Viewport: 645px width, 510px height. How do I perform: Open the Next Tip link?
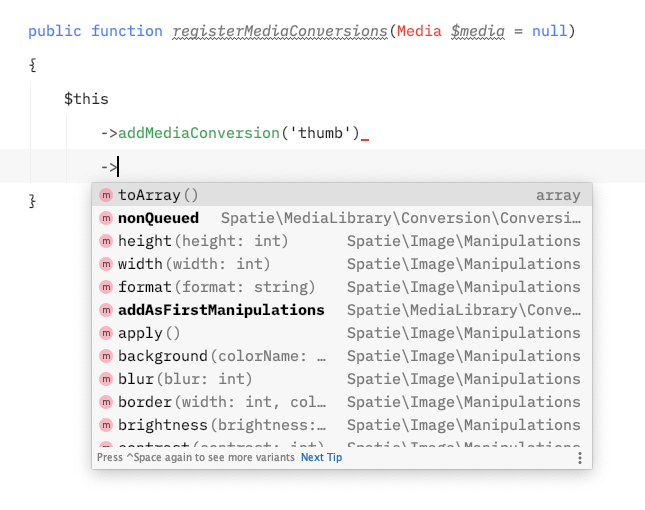[321, 457]
